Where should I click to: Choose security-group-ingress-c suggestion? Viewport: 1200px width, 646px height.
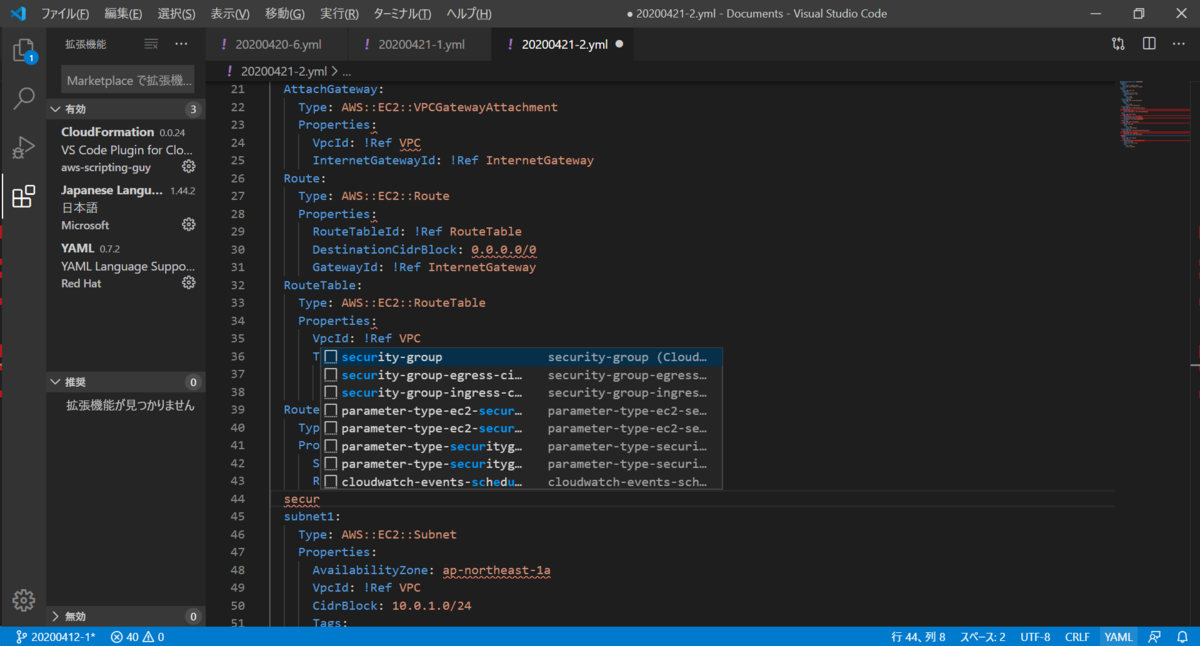point(521,393)
